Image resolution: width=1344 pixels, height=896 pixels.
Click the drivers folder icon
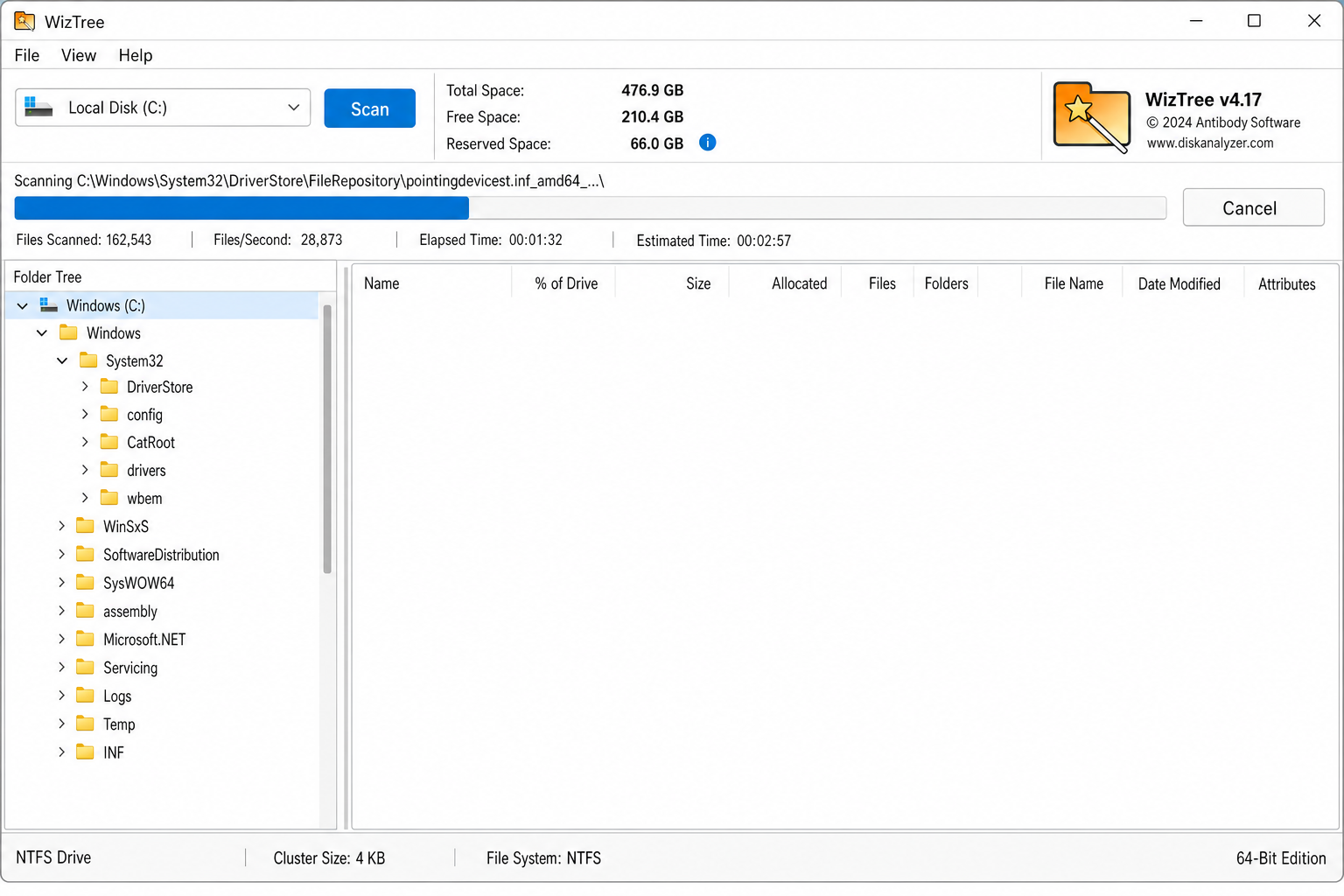pyautogui.click(x=109, y=470)
